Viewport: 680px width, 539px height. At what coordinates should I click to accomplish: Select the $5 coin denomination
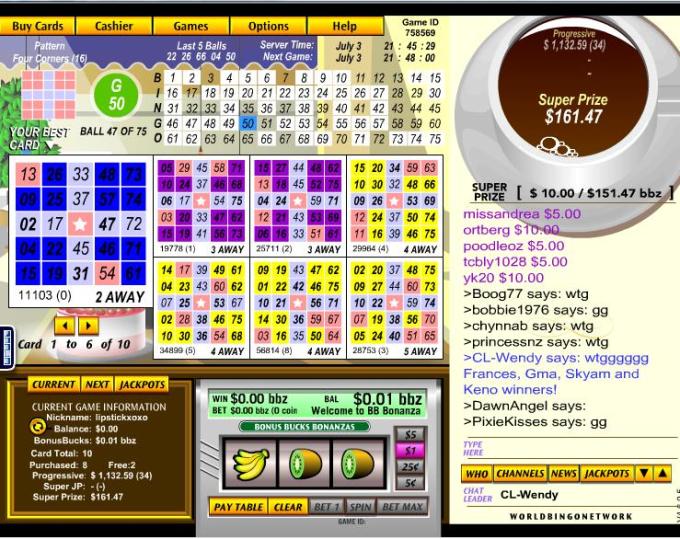coord(410,434)
